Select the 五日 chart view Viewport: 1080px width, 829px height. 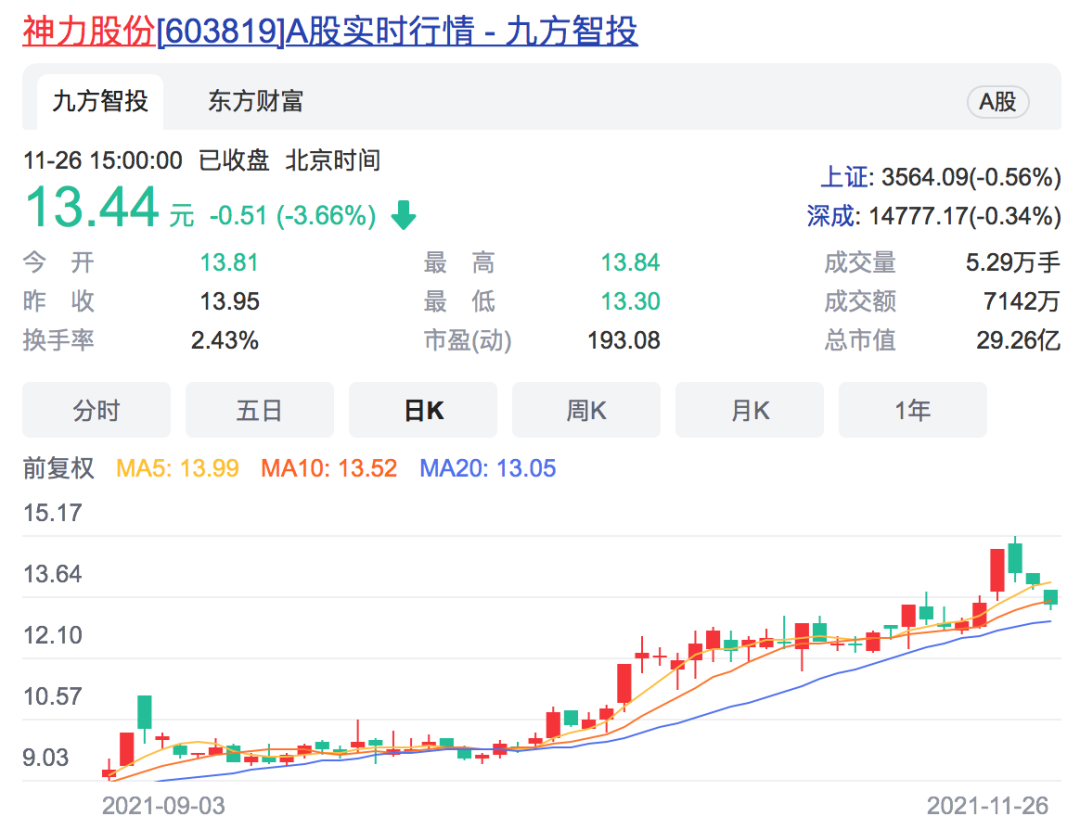coord(259,410)
